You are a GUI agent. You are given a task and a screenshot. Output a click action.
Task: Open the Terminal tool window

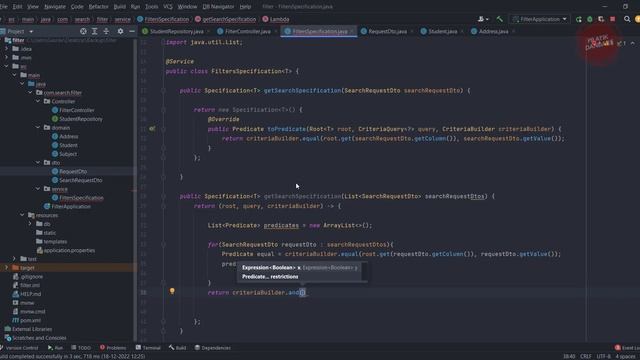[x=148, y=348]
